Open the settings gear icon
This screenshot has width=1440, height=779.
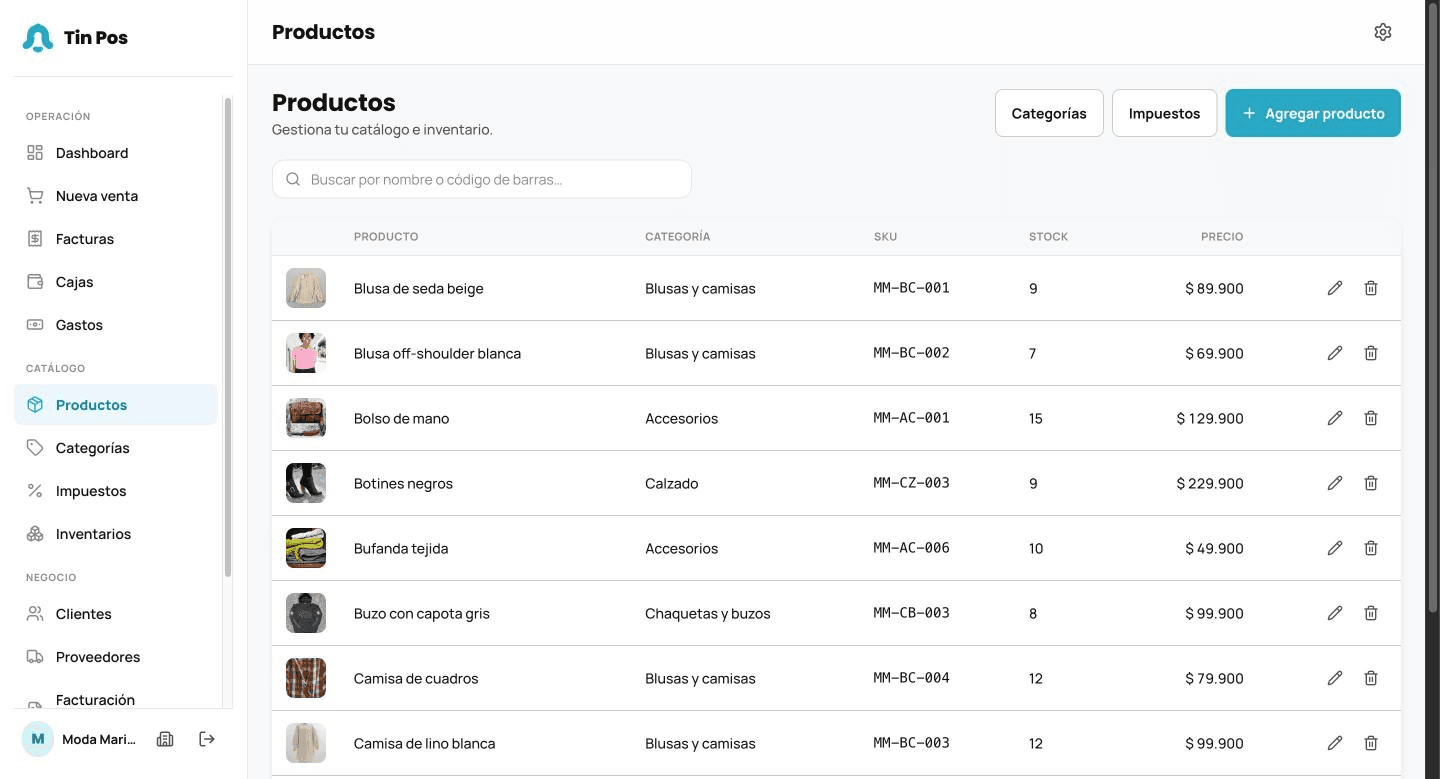(1383, 32)
